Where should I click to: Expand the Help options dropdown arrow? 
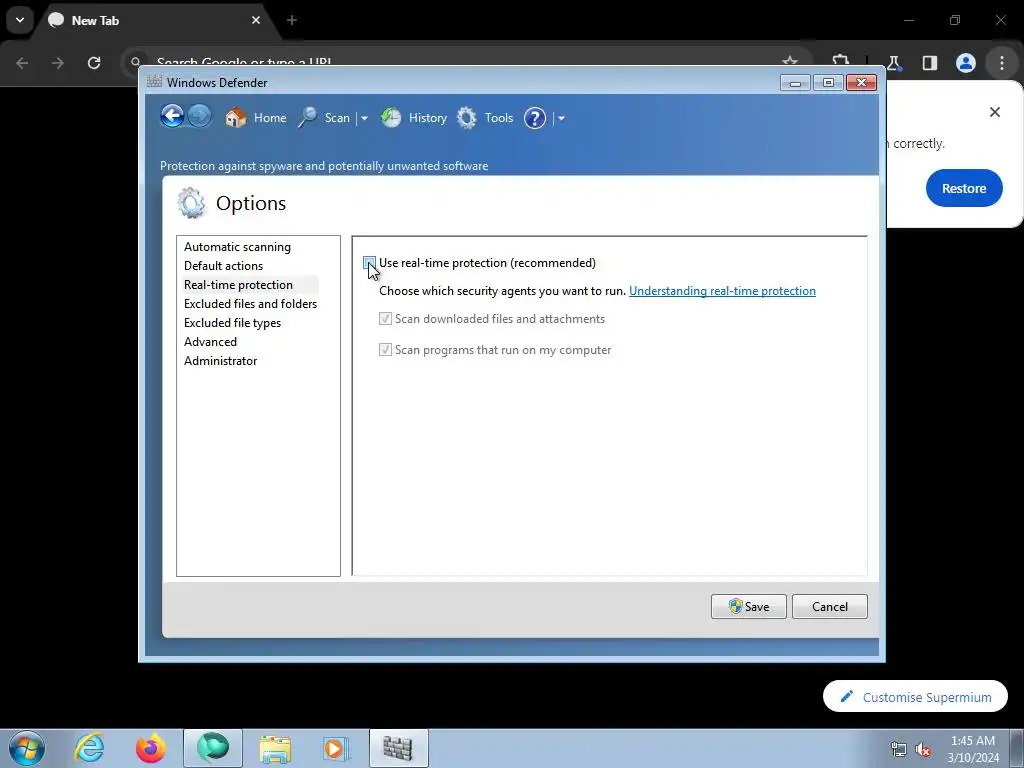point(561,118)
